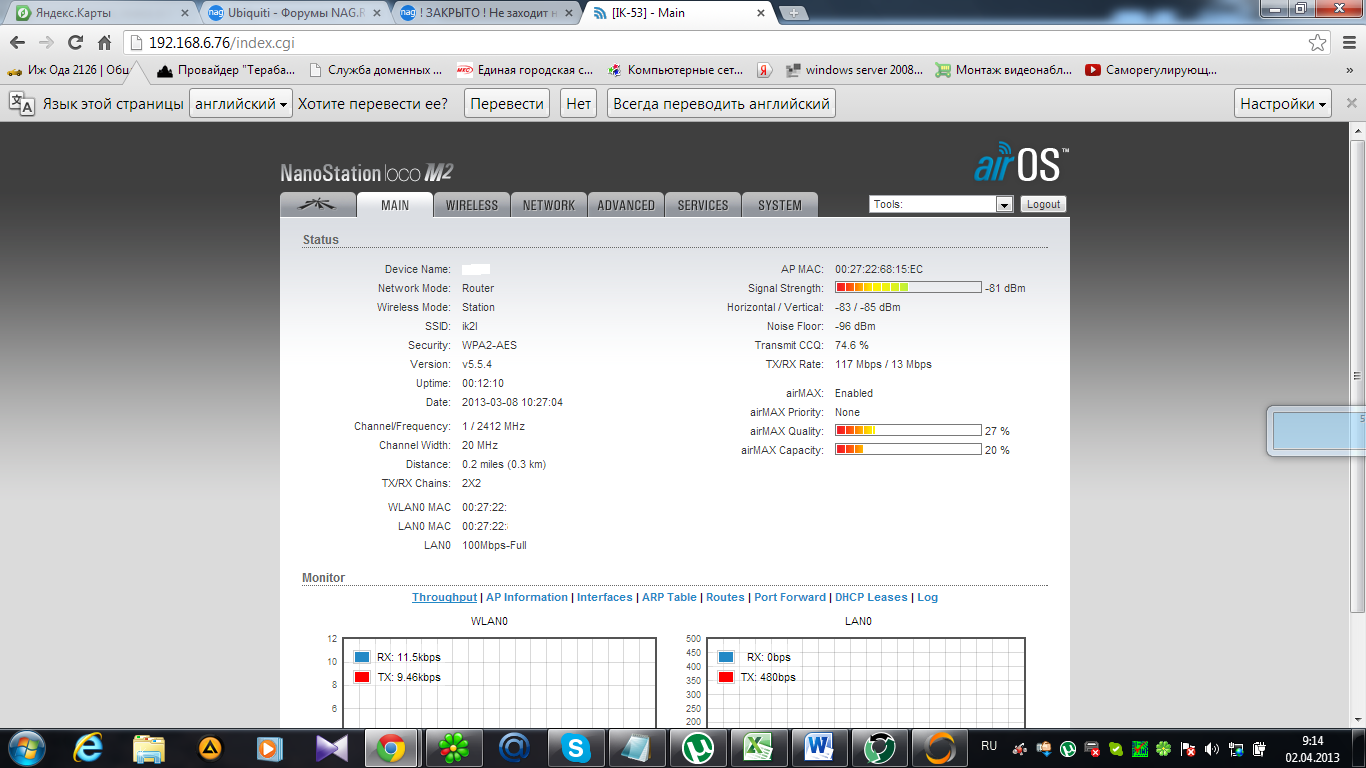1366x768 pixels.
Task: Close the translate bar
Action: coord(1352,103)
